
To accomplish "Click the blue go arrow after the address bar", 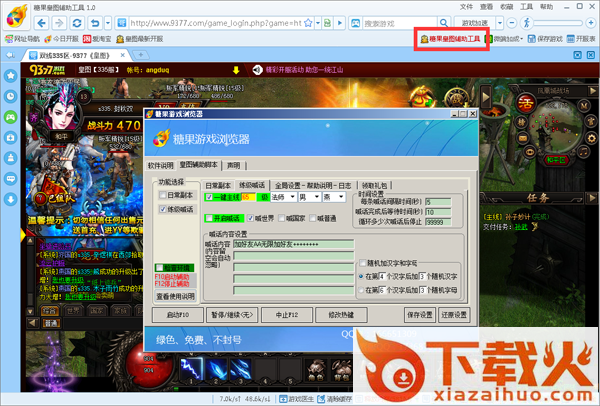I will [x=340, y=23].
